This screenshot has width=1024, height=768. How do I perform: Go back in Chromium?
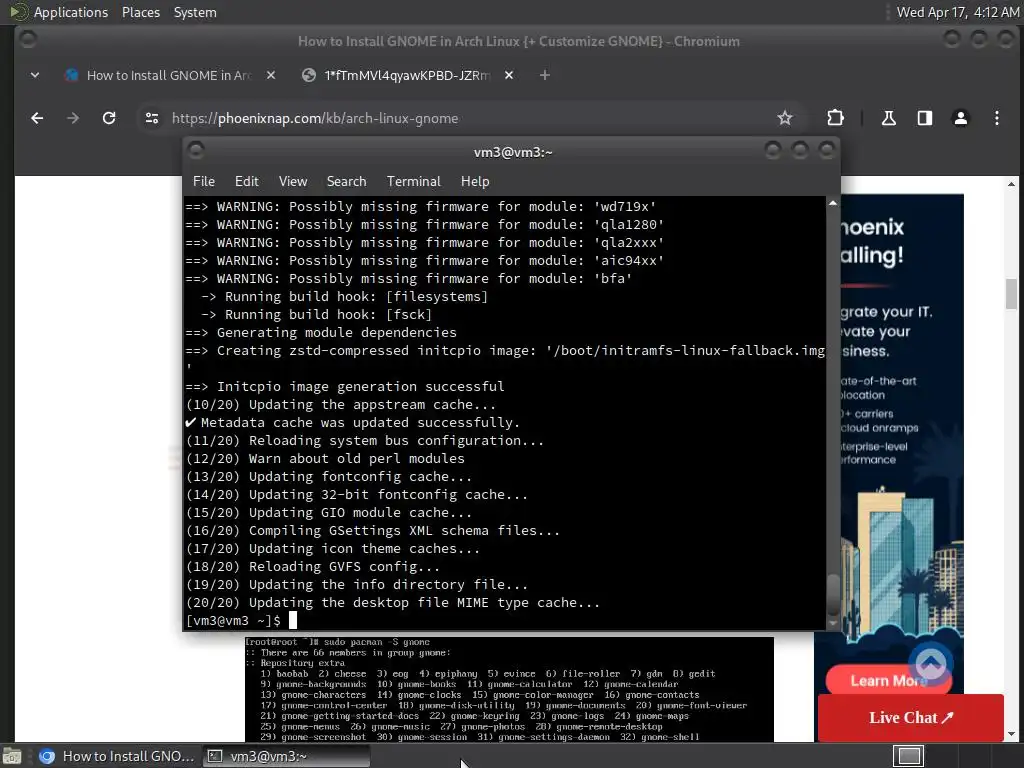[37, 118]
